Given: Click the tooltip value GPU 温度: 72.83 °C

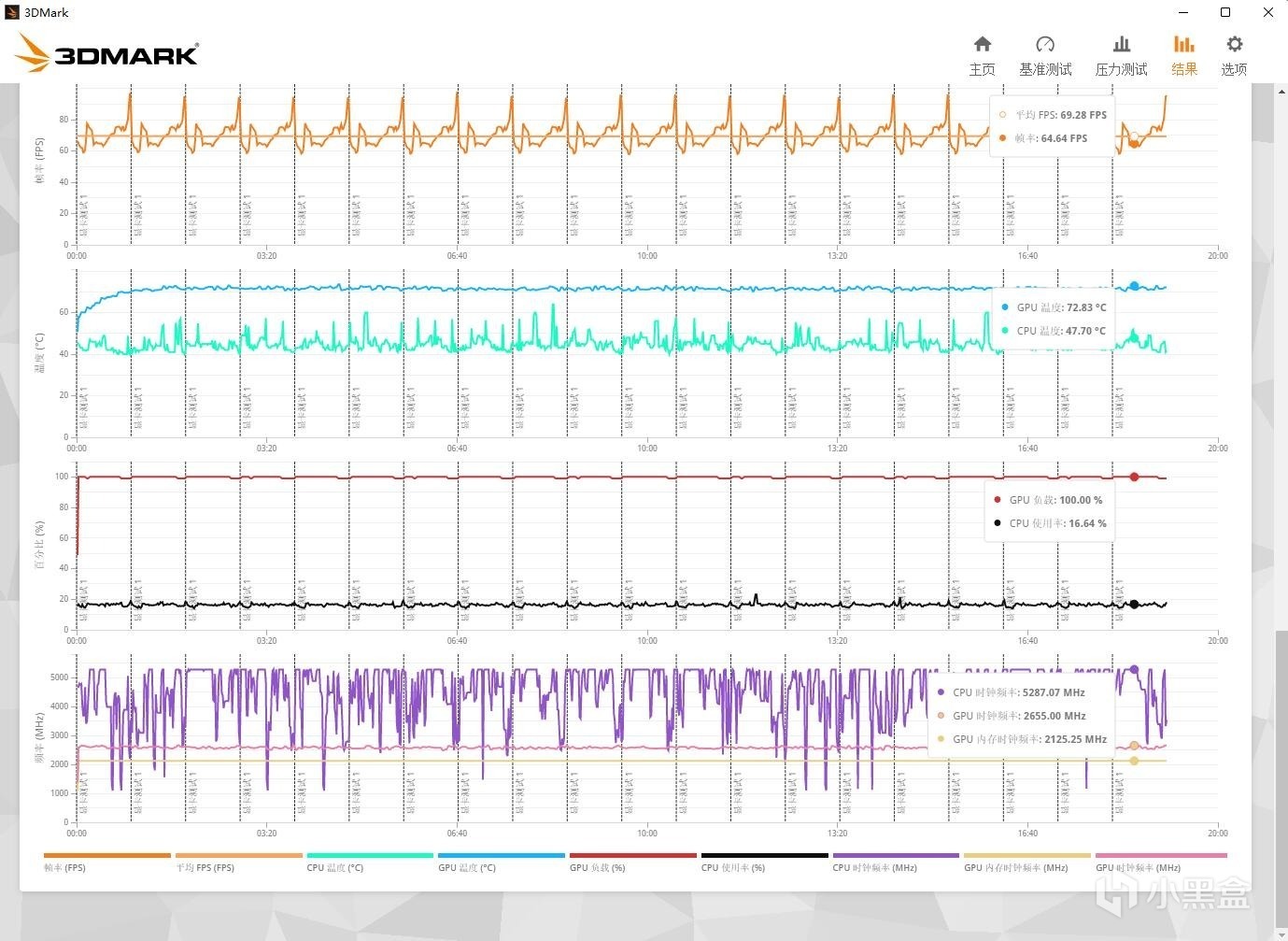Looking at the screenshot, I should 1061,307.
